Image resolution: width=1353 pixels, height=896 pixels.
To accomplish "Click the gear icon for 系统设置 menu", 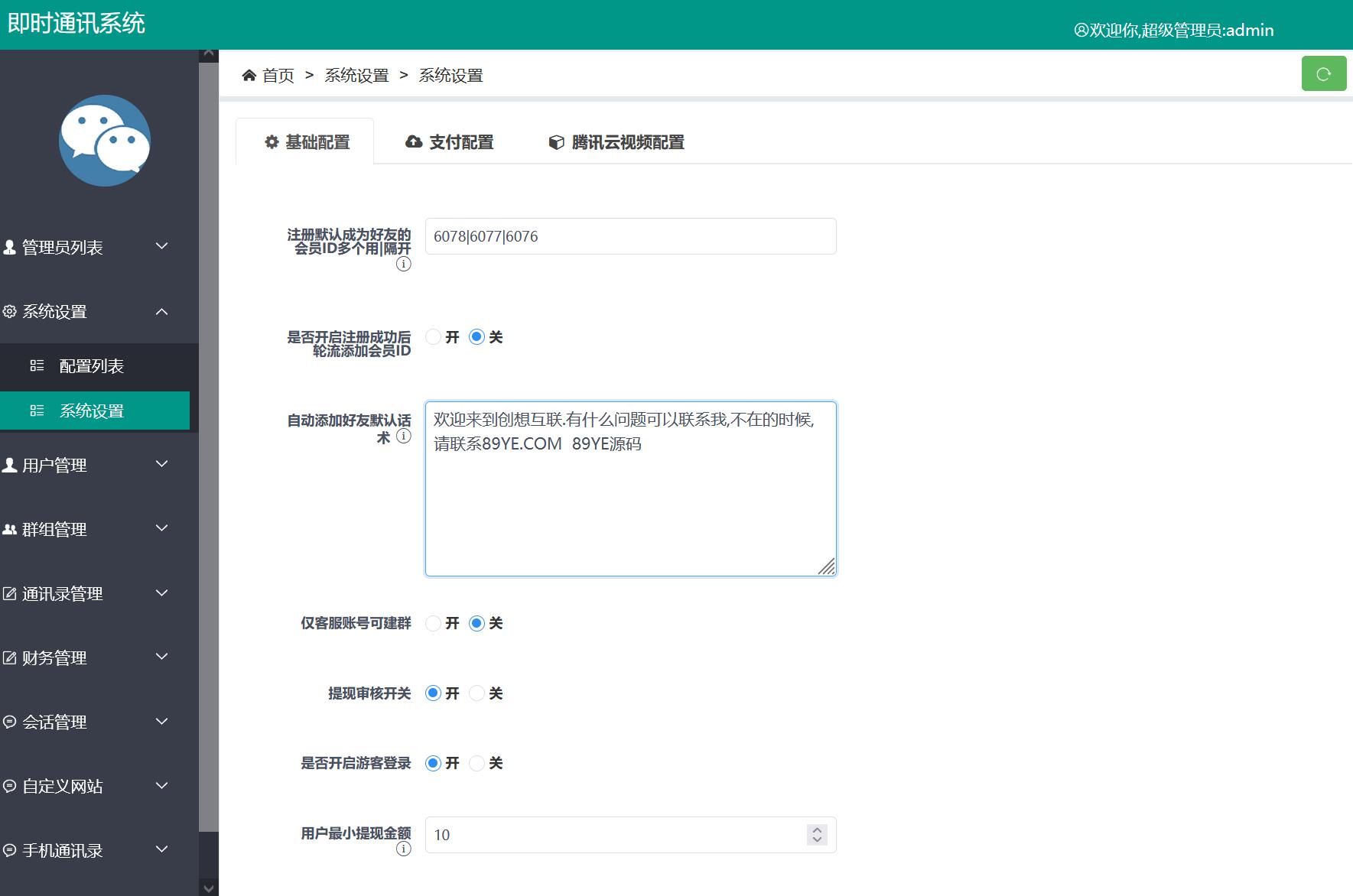I will click(9, 311).
